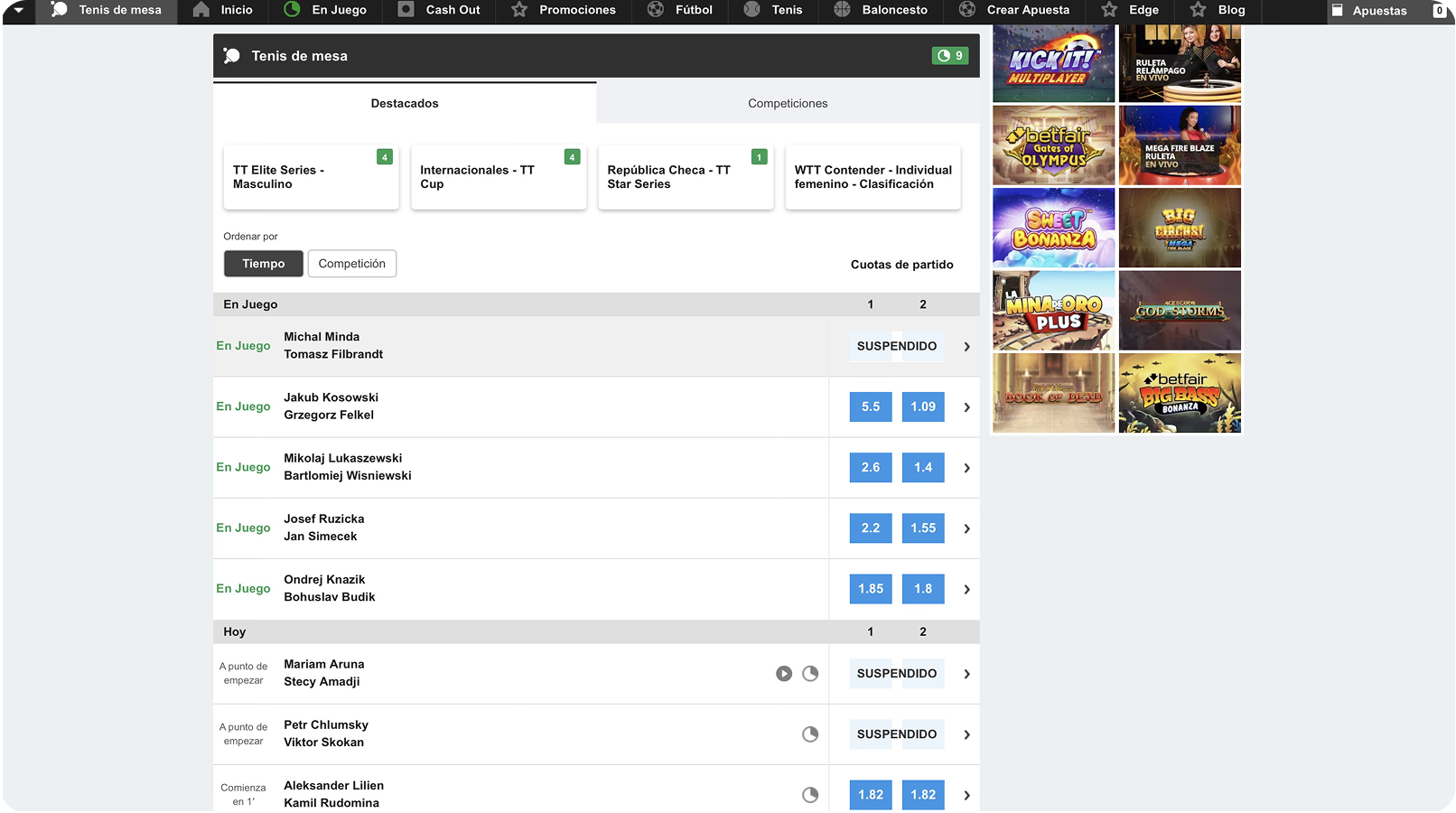
Task: Expand Mikolaj Lukaszewski match chevron
Action: pos(966,468)
